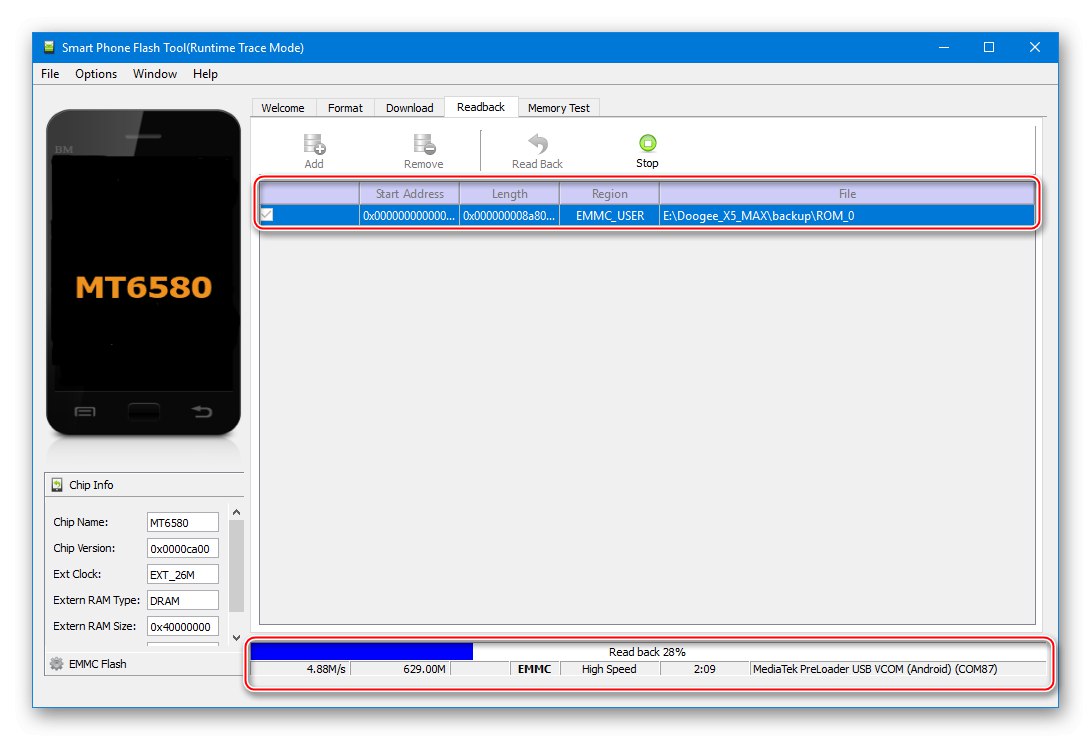Image resolution: width=1091 pixels, height=740 pixels.
Task: Click the Extern RAM Size field 0x40000000
Action: point(183,627)
